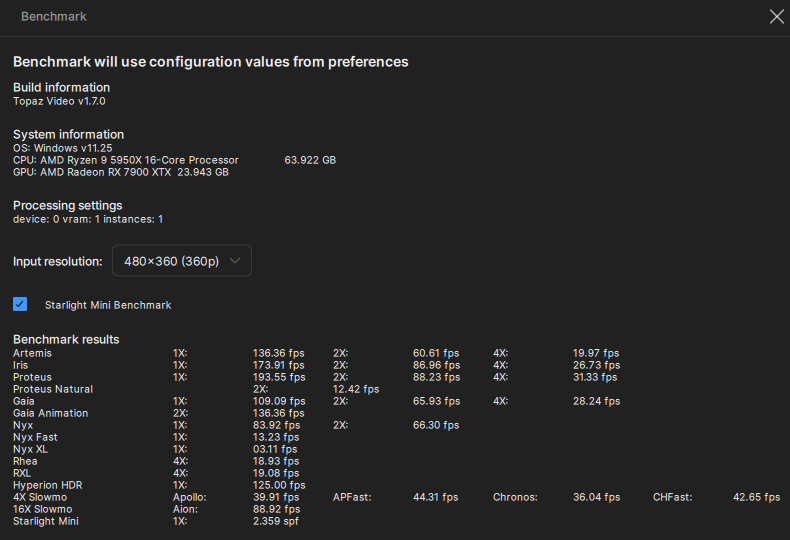Screen dimensions: 790x540
Task: Close the Benchmark dialog with X
Action: 776,17
